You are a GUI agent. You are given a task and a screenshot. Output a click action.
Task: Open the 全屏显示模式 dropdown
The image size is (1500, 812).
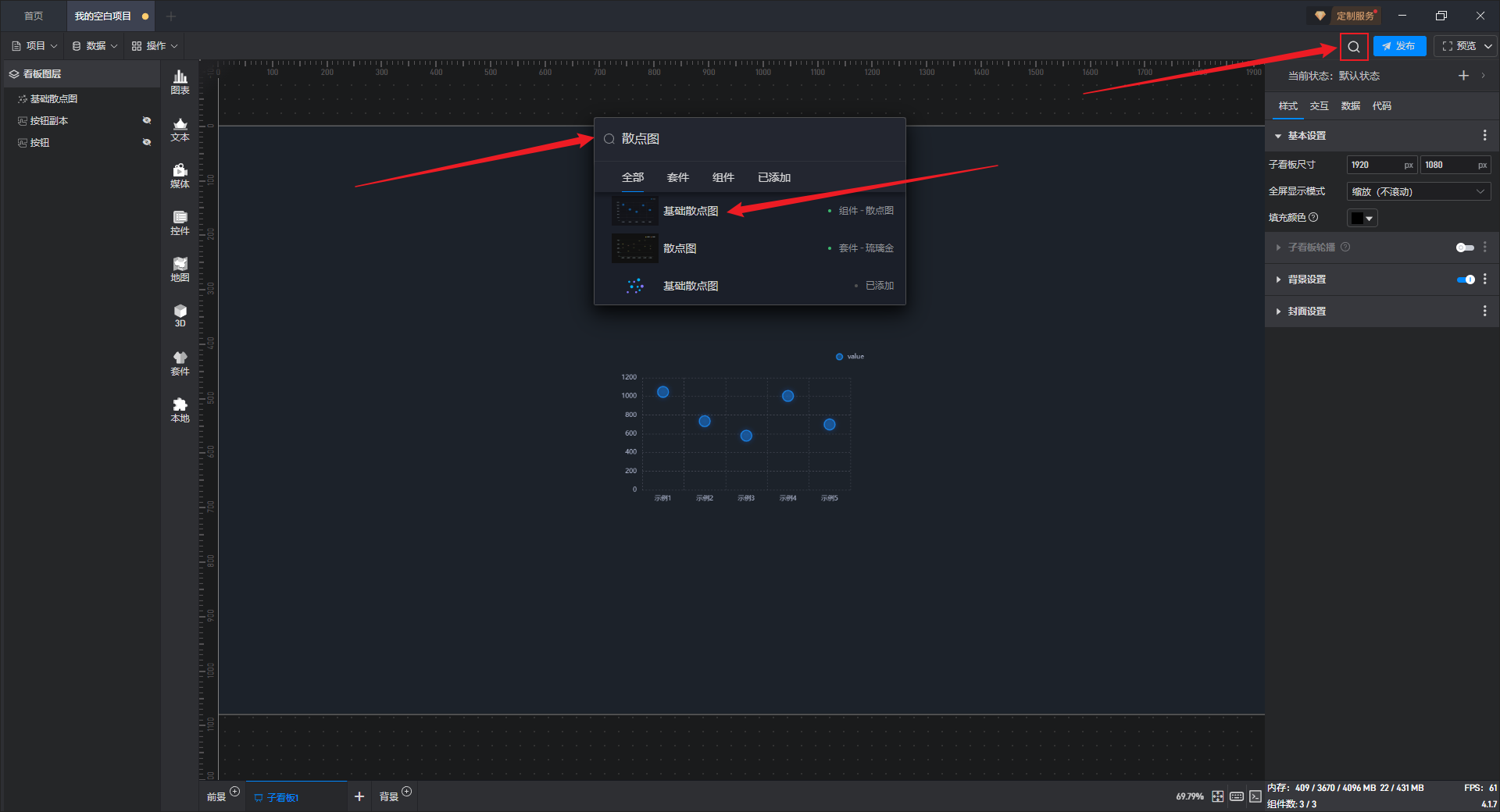click(x=1419, y=191)
